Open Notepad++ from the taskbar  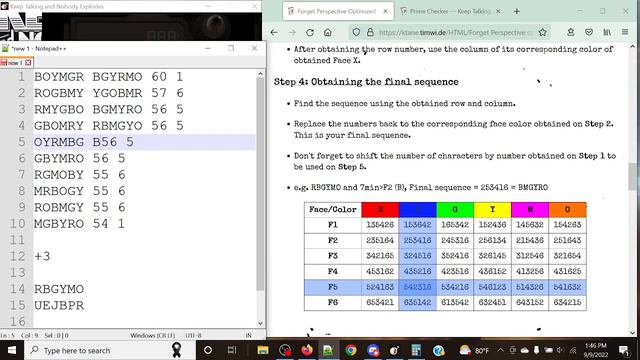pos(328,350)
